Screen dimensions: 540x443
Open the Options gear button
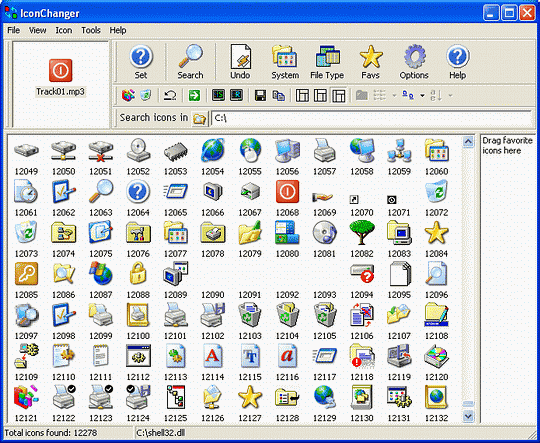tap(414, 63)
